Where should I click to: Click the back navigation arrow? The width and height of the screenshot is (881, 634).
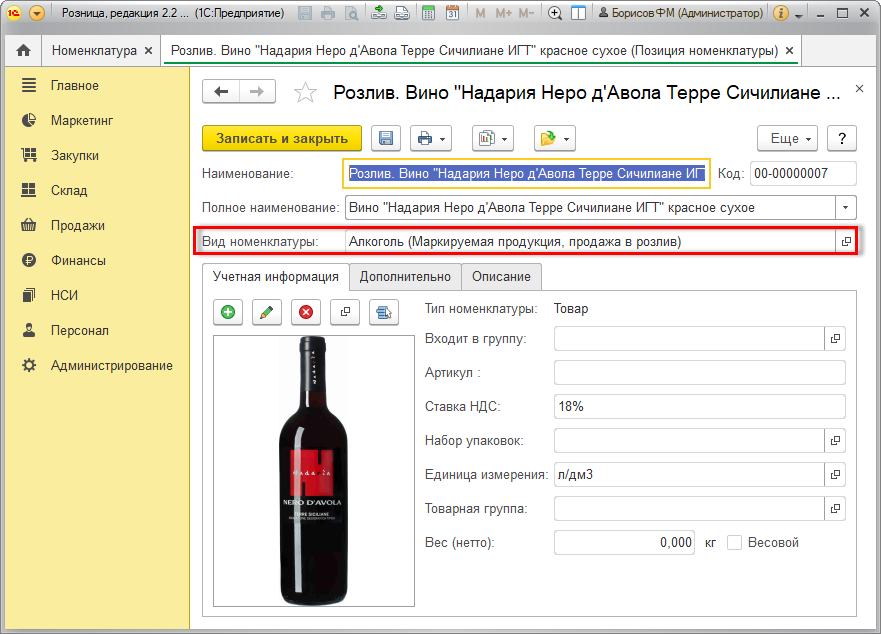pyautogui.click(x=221, y=92)
